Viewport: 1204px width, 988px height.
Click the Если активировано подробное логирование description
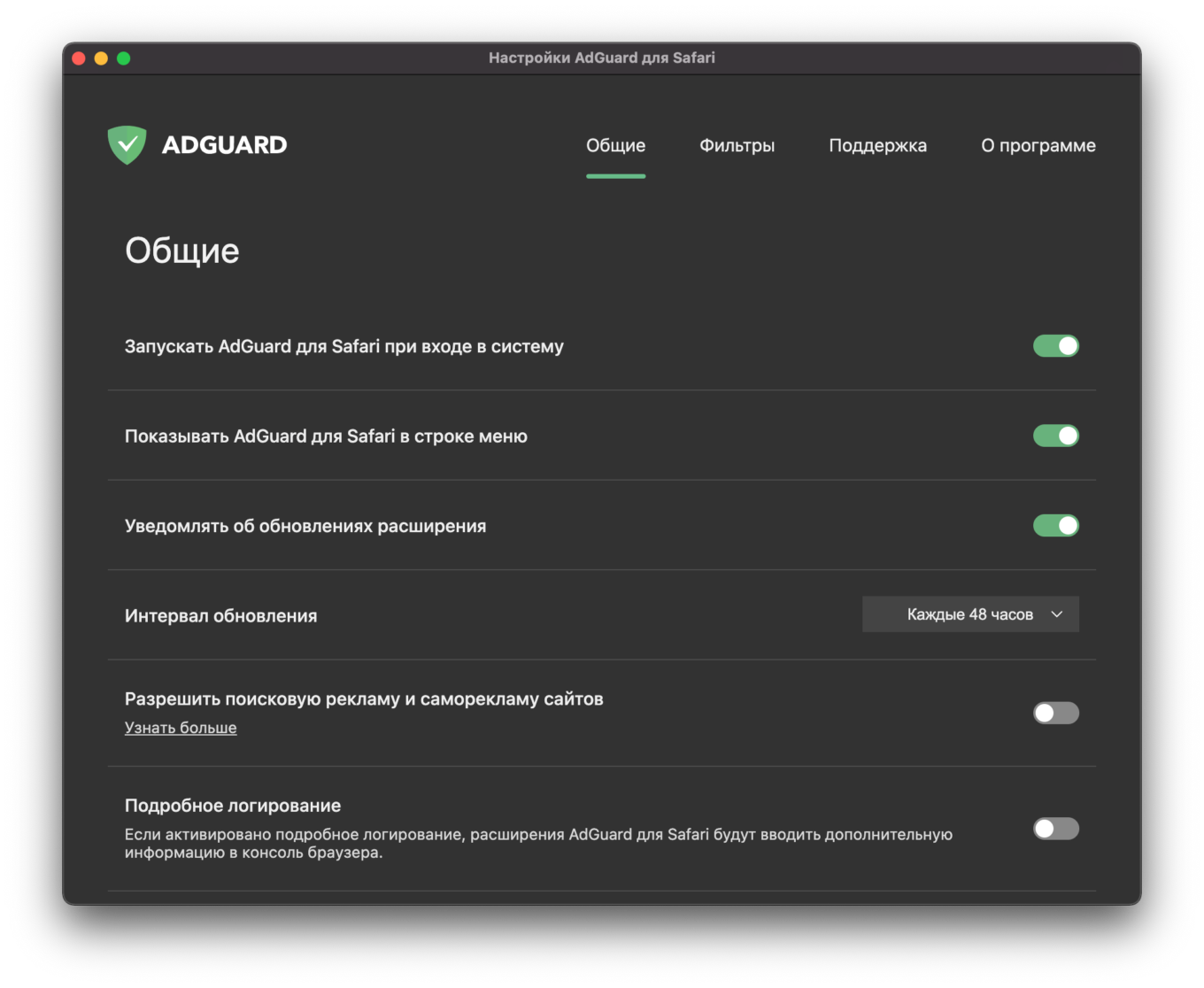[x=538, y=844]
